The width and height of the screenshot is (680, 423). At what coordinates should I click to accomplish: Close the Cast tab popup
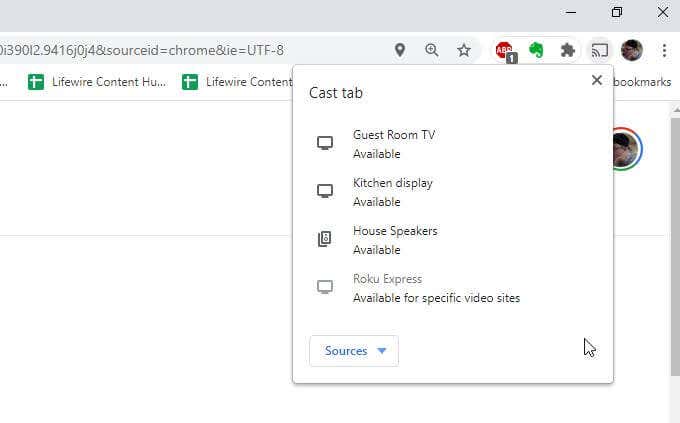click(597, 80)
